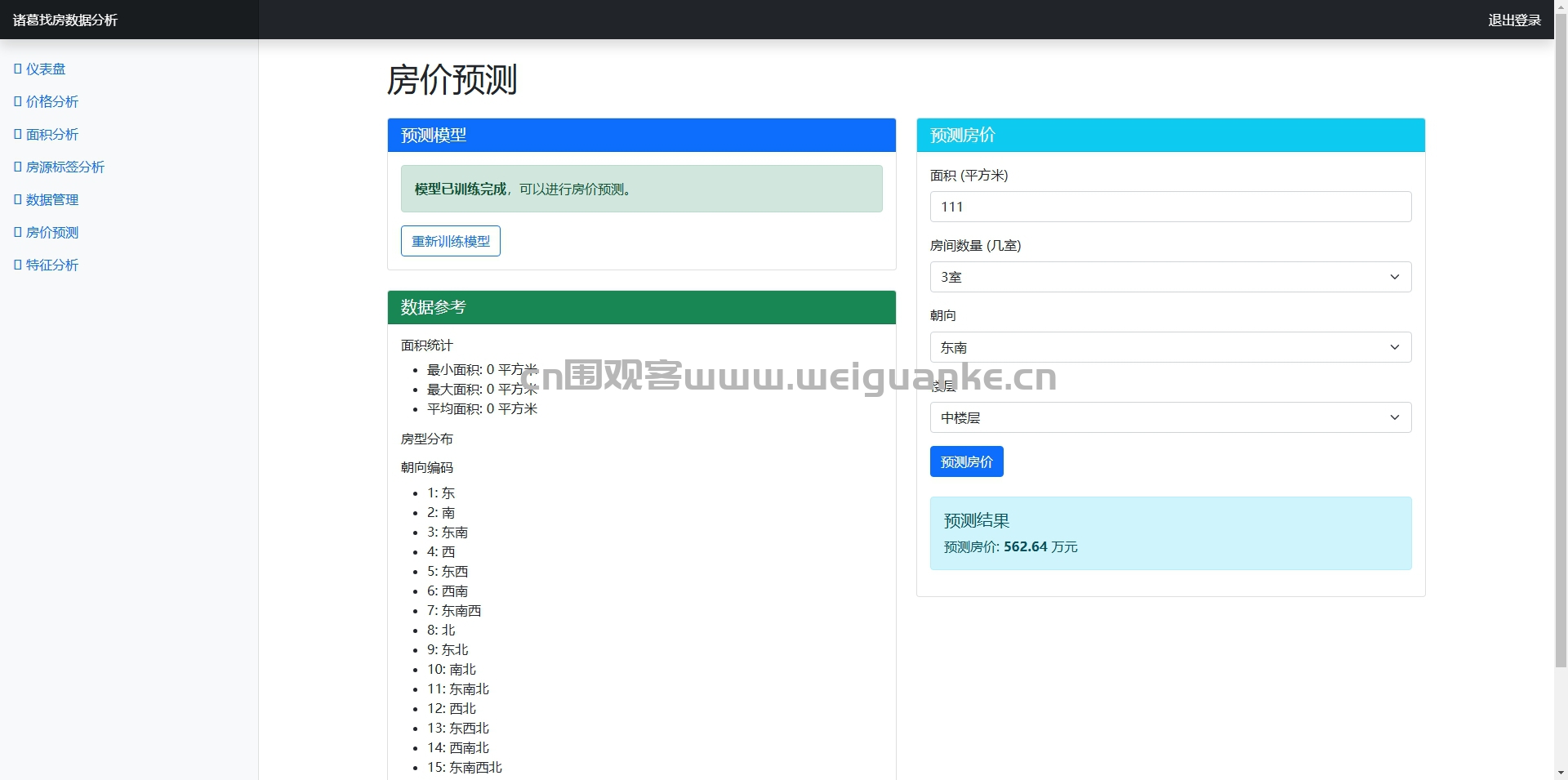
Task: Click the placeholder icon beside 数据管理
Action: (18, 200)
